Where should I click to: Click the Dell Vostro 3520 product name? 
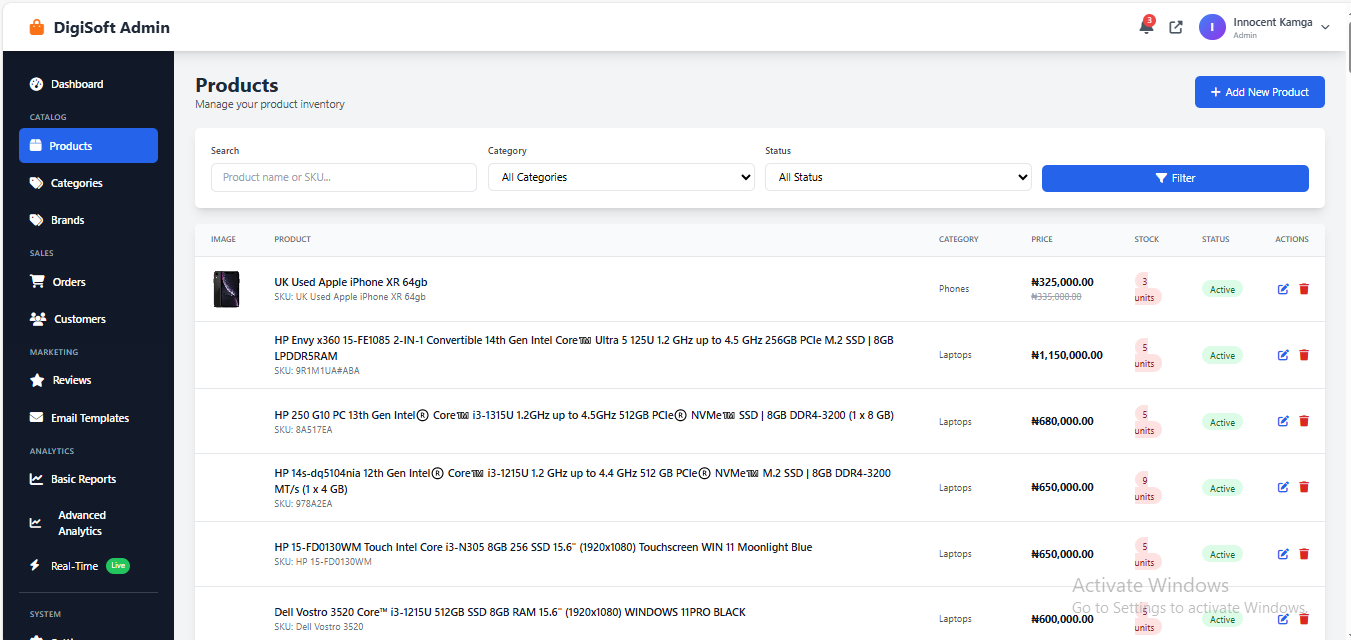click(510, 612)
